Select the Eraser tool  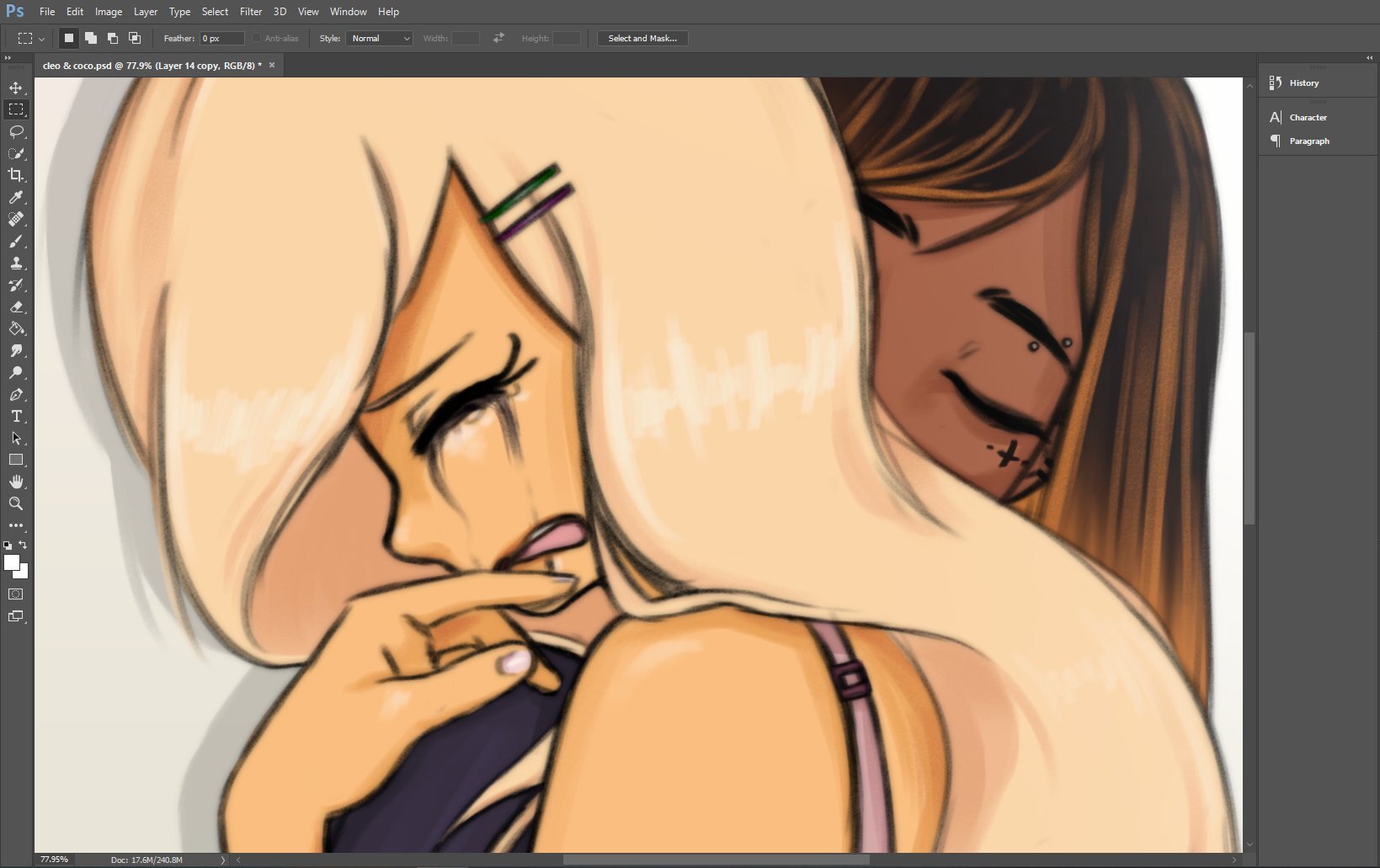(x=16, y=307)
